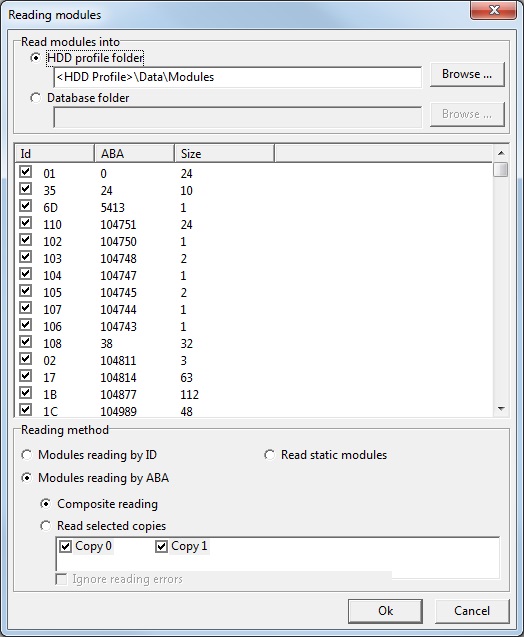Image resolution: width=524 pixels, height=637 pixels.
Task: Click ABA value 104989
Action: tap(118, 412)
